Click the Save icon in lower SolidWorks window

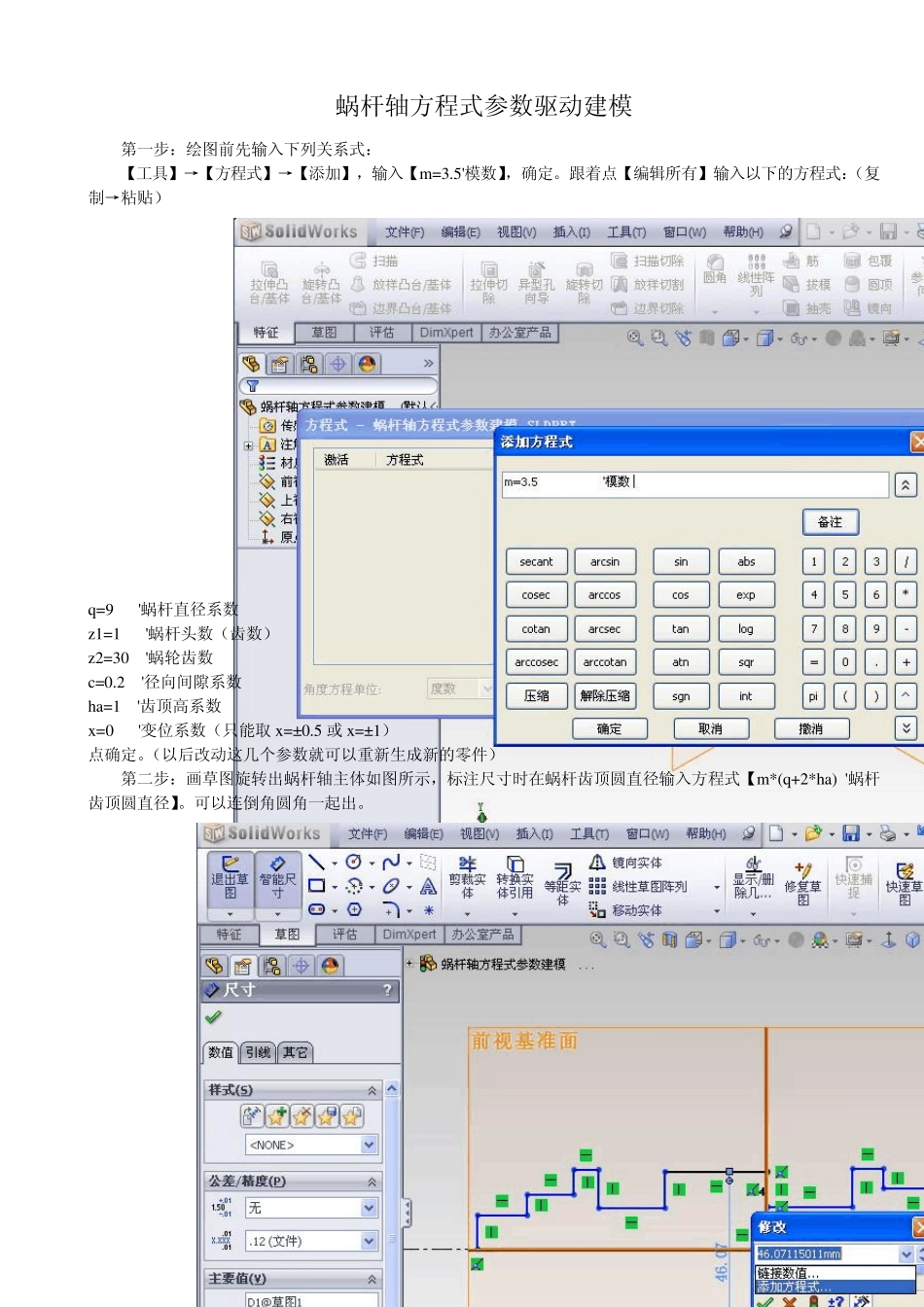click(x=851, y=833)
